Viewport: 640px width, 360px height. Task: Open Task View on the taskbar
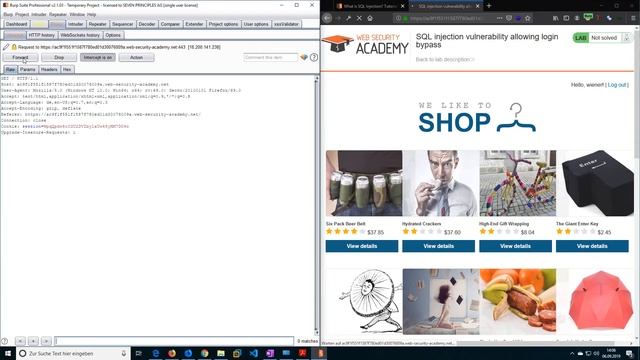pos(138,353)
